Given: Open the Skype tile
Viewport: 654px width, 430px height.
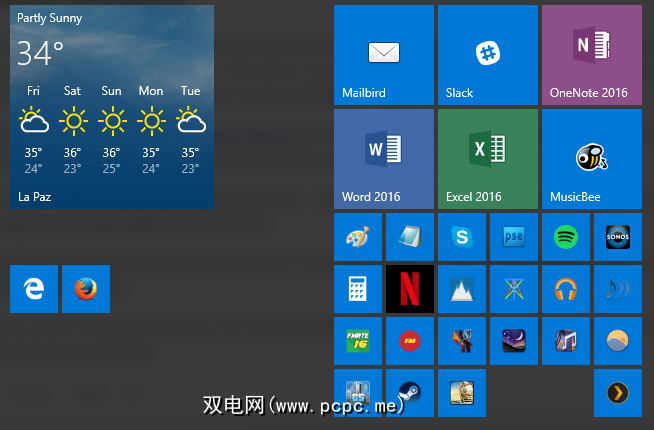Looking at the screenshot, I should click(462, 237).
